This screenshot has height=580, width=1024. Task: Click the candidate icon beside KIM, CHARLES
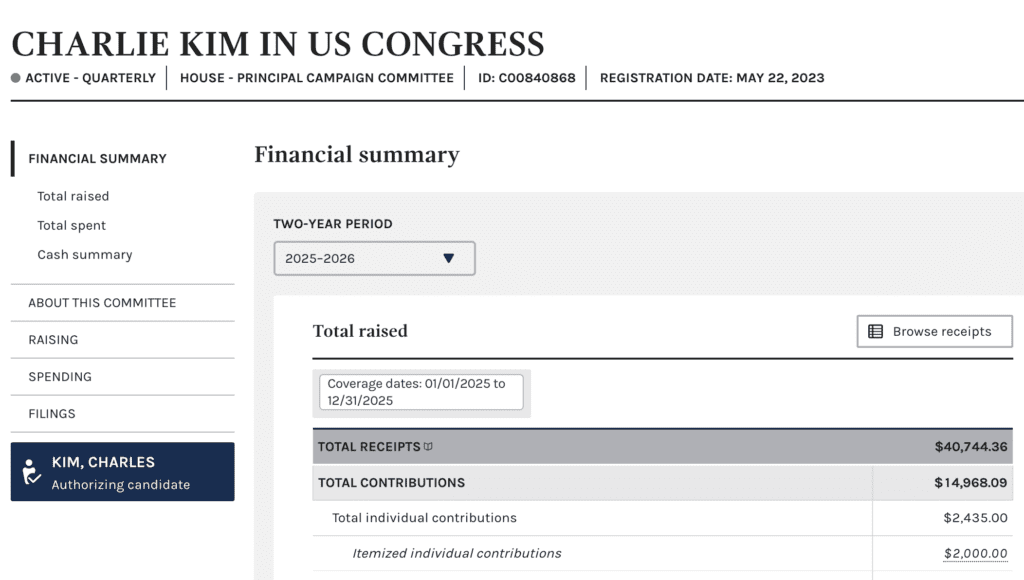click(x=32, y=472)
